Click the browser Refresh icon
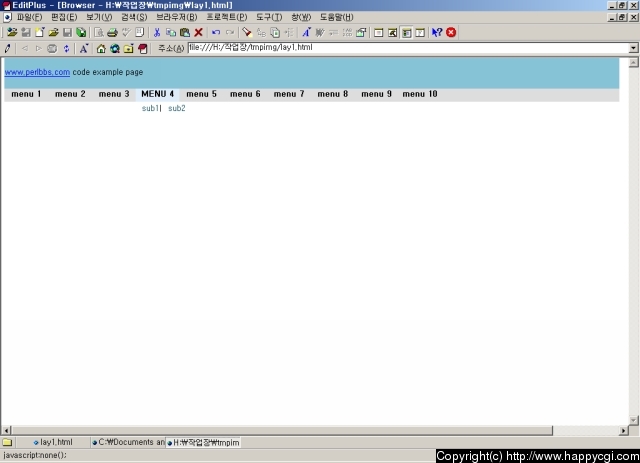 coord(66,48)
